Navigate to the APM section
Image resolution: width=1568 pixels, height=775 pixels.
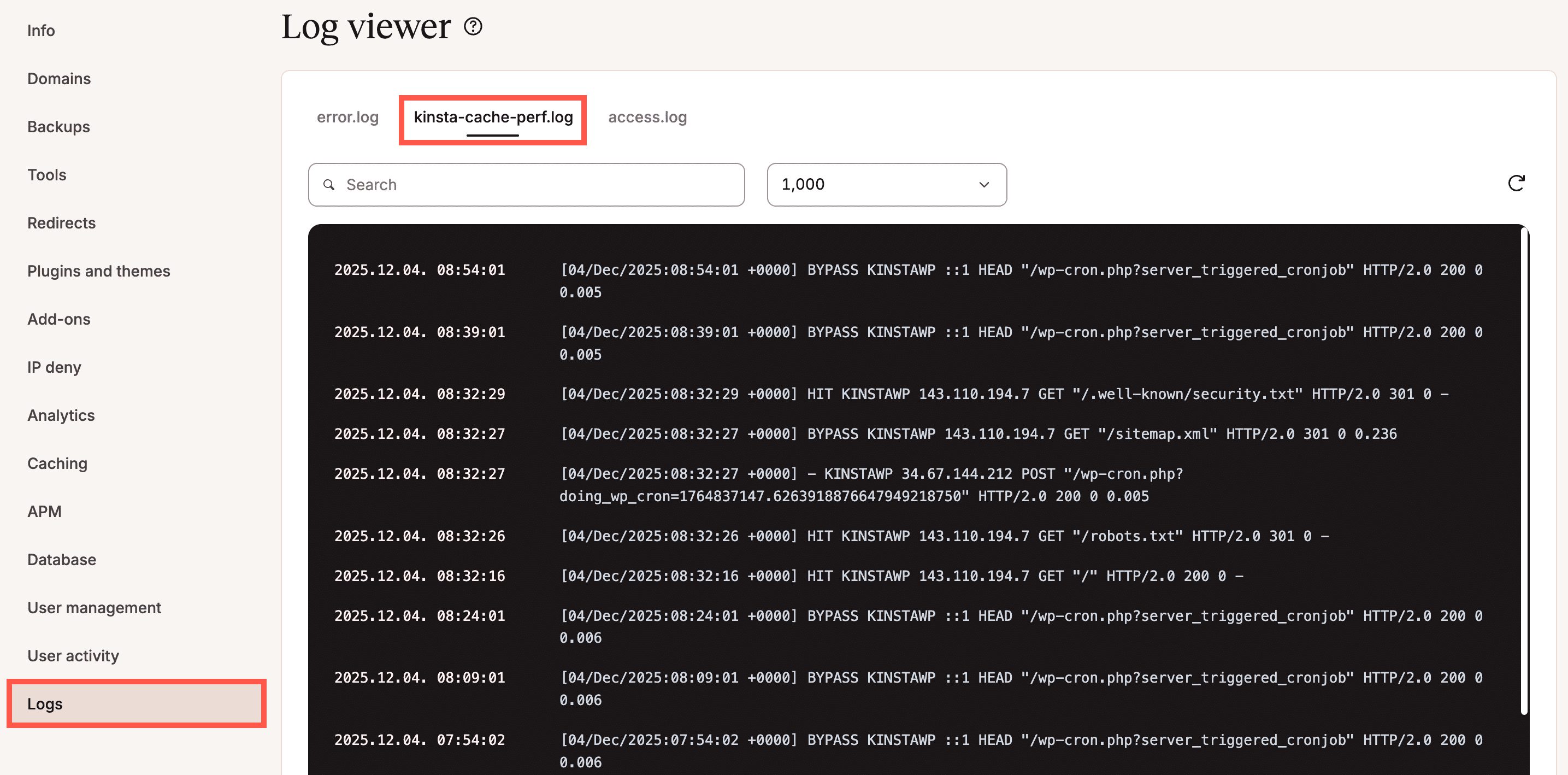[44, 512]
